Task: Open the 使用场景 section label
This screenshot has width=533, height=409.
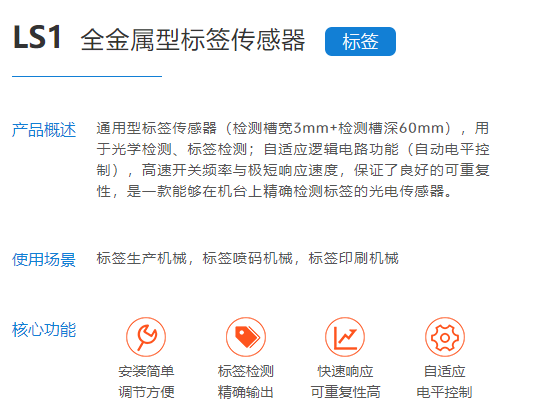Action: 44,260
